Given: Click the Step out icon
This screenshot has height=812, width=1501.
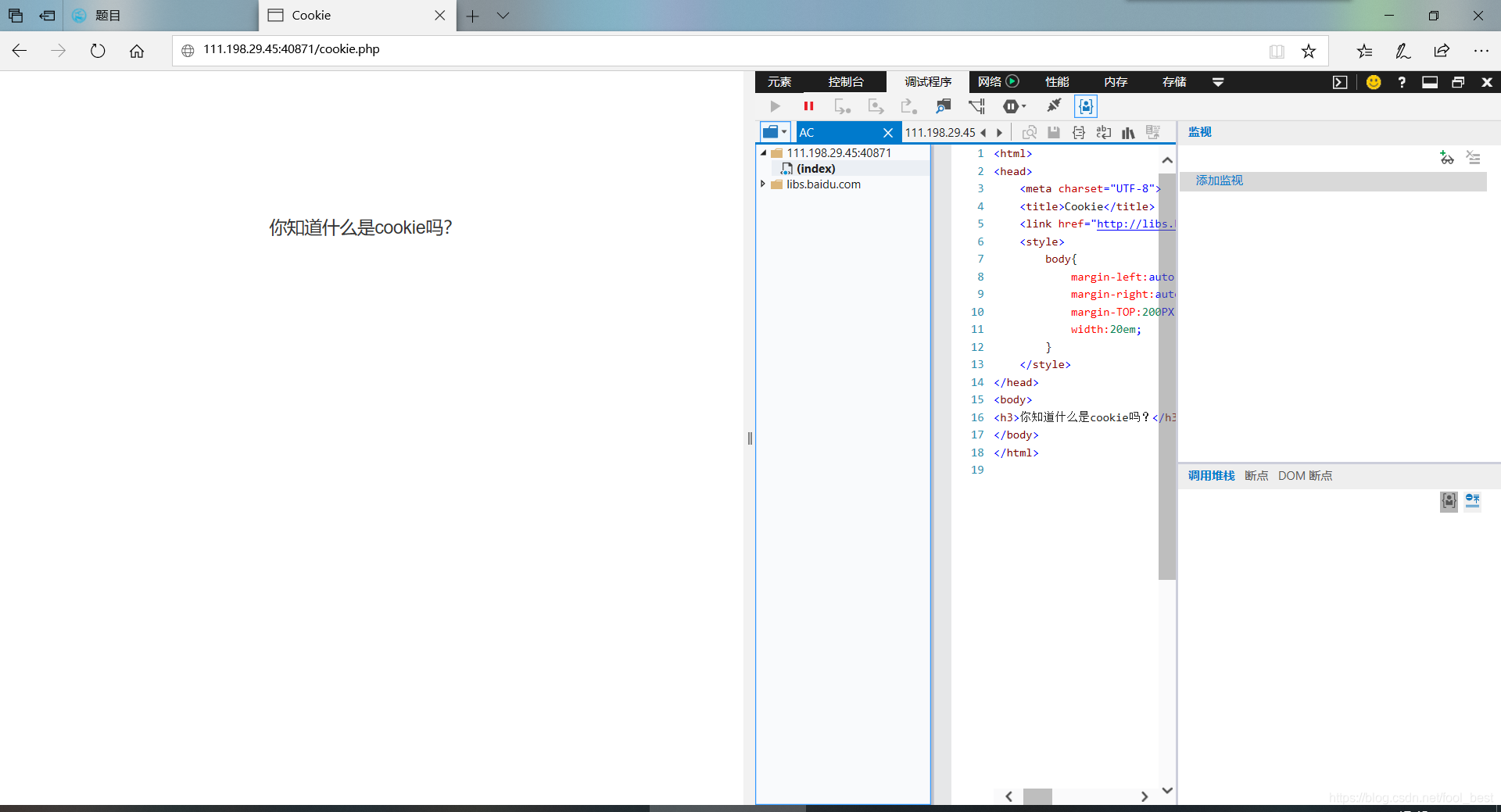Looking at the screenshot, I should point(908,106).
